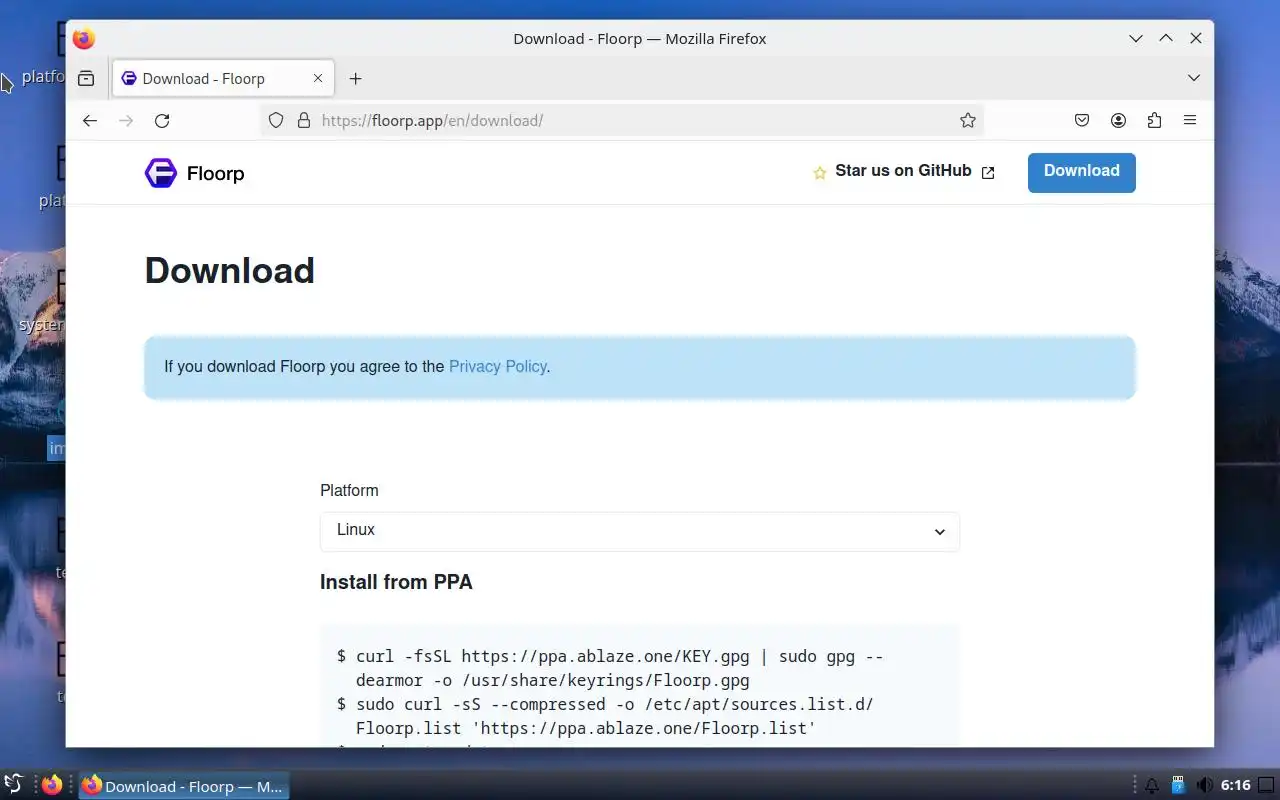1280x800 pixels.
Task: Click the Floorp logo icon
Action: coord(160,173)
